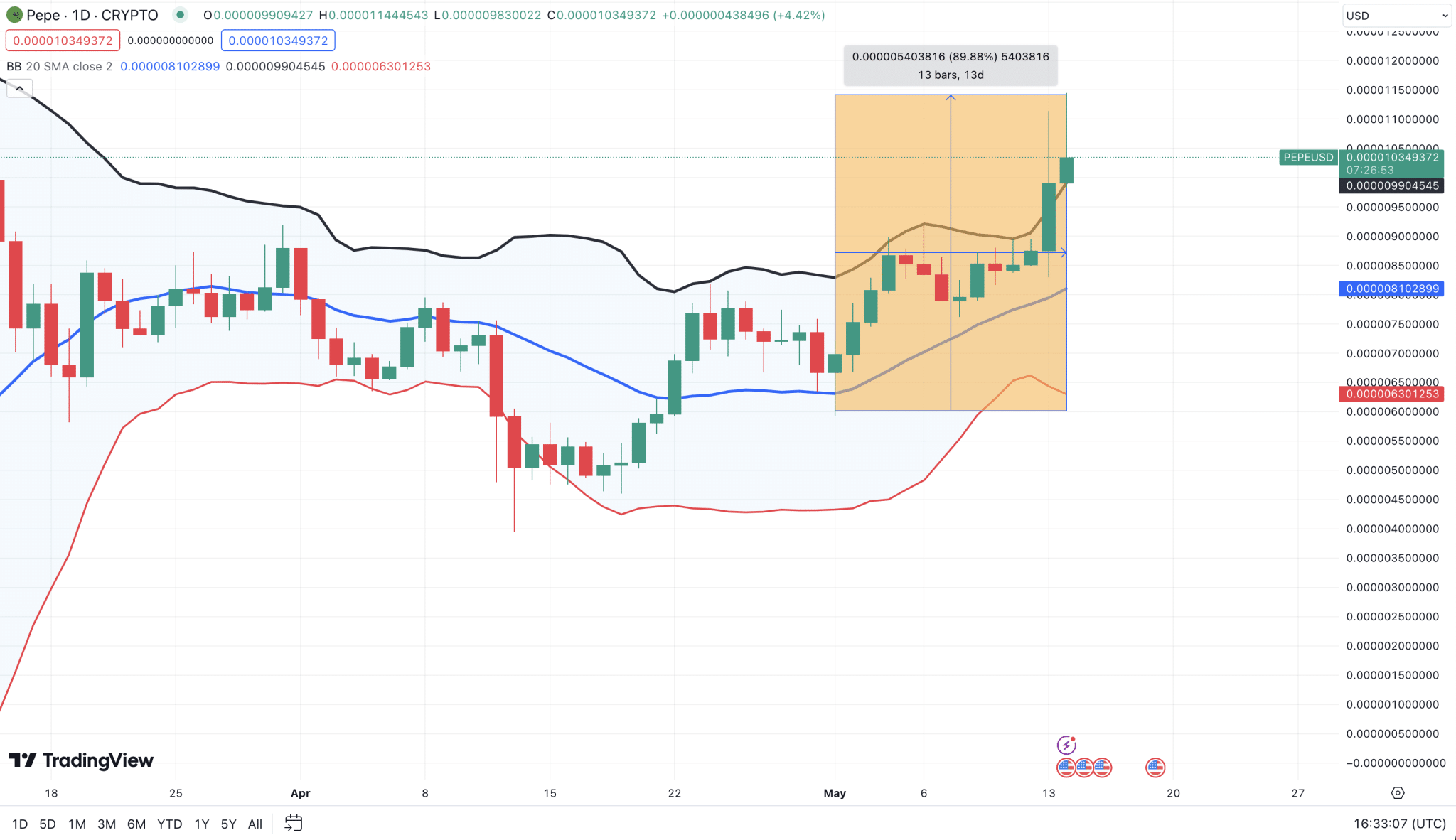Click the 15 date label on time axis

coord(550,793)
